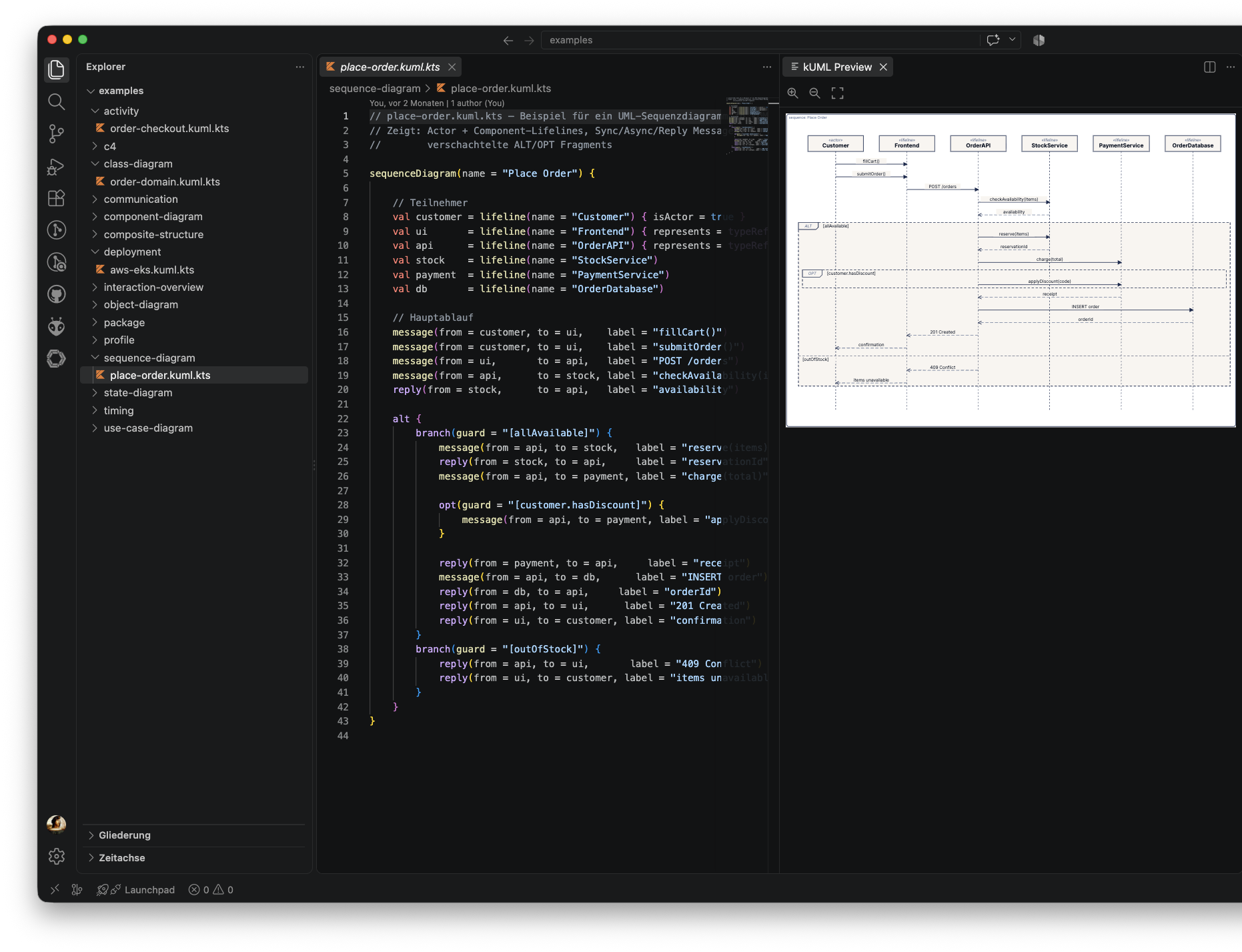Click line number 22 in the gutter
This screenshot has height=952, width=1242.
click(x=343, y=419)
